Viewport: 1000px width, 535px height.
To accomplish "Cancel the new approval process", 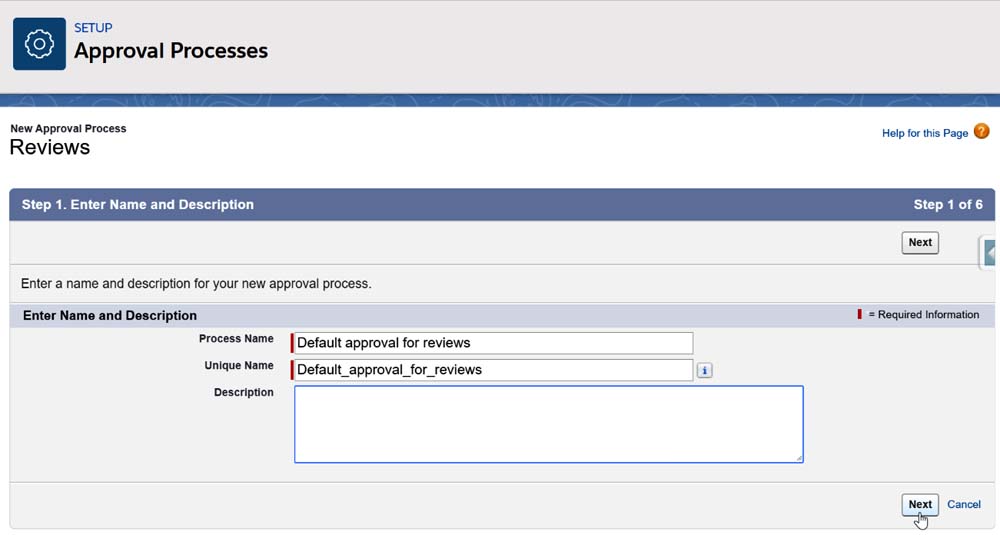I will coord(964,505).
